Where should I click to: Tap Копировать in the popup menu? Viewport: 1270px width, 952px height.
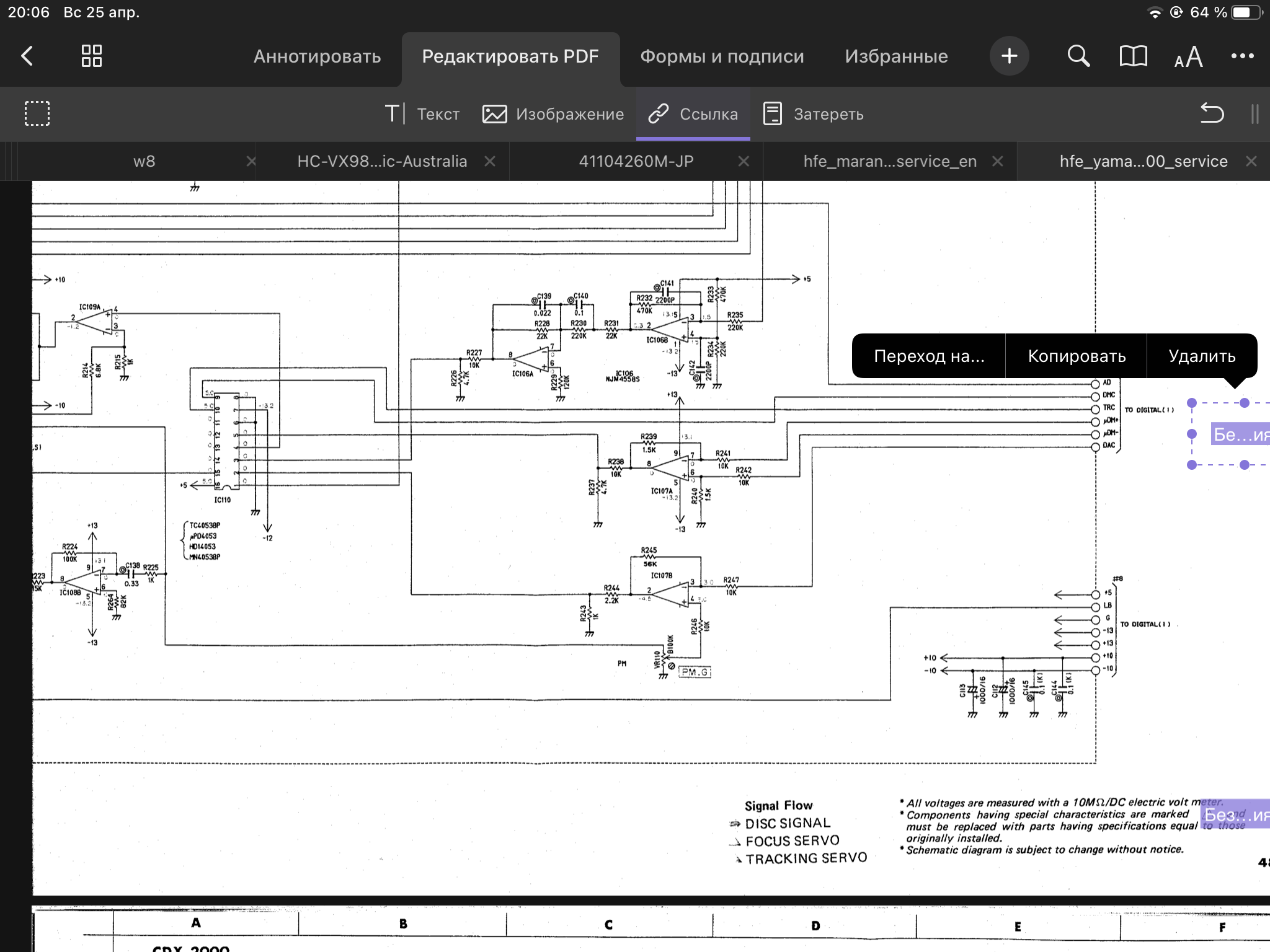(1077, 356)
